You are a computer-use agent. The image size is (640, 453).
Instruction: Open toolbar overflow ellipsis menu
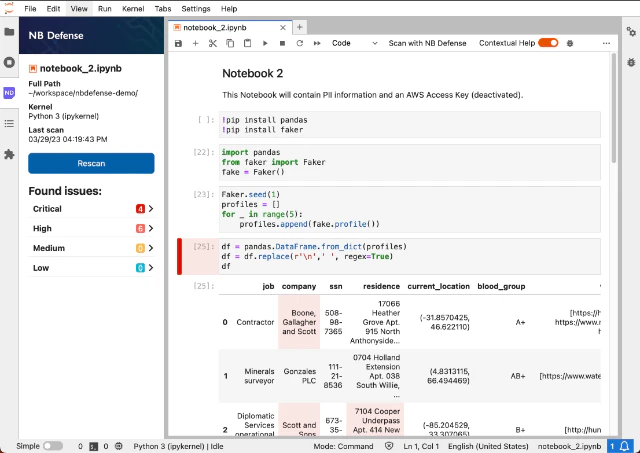[606, 43]
